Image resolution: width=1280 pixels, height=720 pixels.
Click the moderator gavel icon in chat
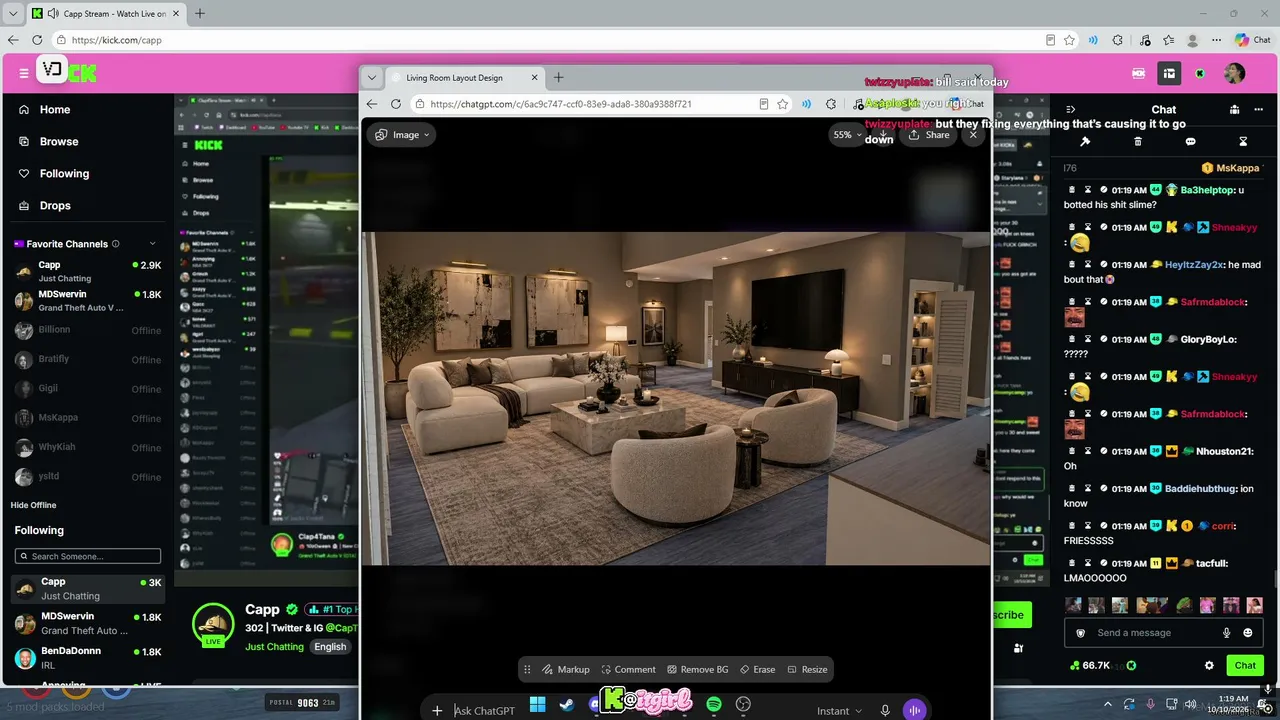[x=1085, y=142]
